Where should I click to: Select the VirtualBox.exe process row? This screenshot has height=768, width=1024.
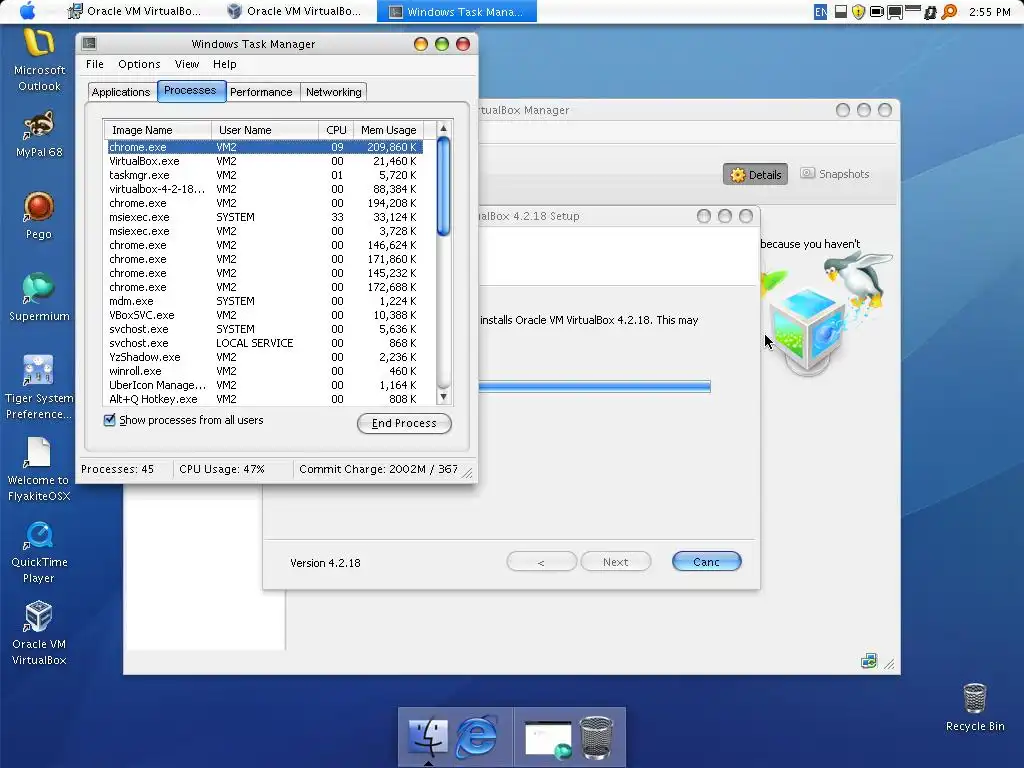(x=265, y=161)
